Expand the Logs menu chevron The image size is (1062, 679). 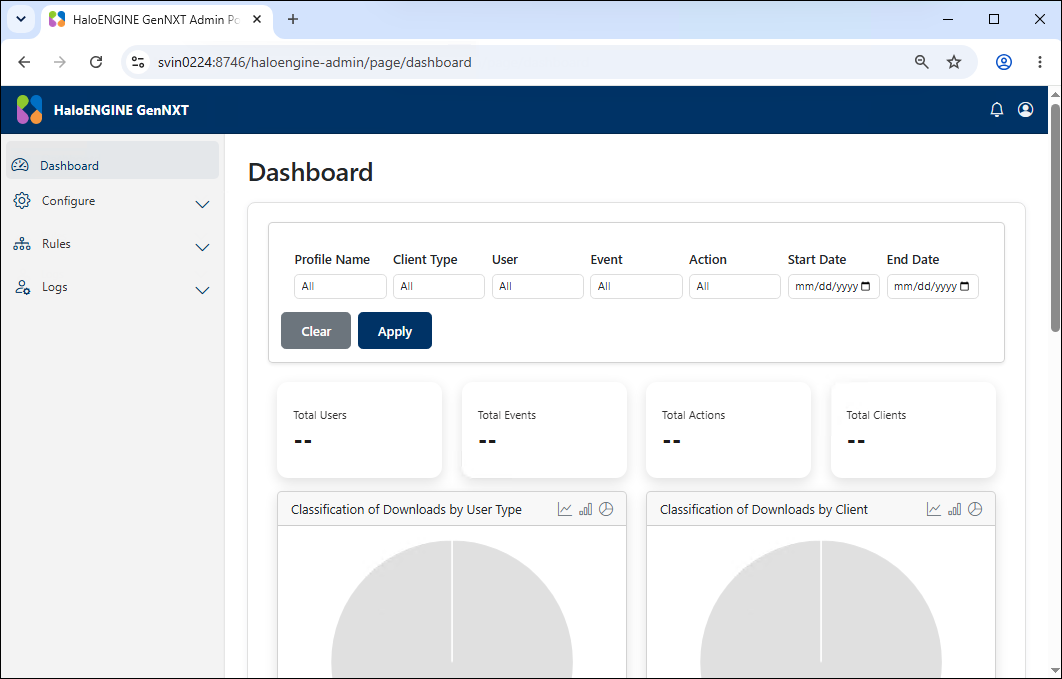(x=202, y=290)
